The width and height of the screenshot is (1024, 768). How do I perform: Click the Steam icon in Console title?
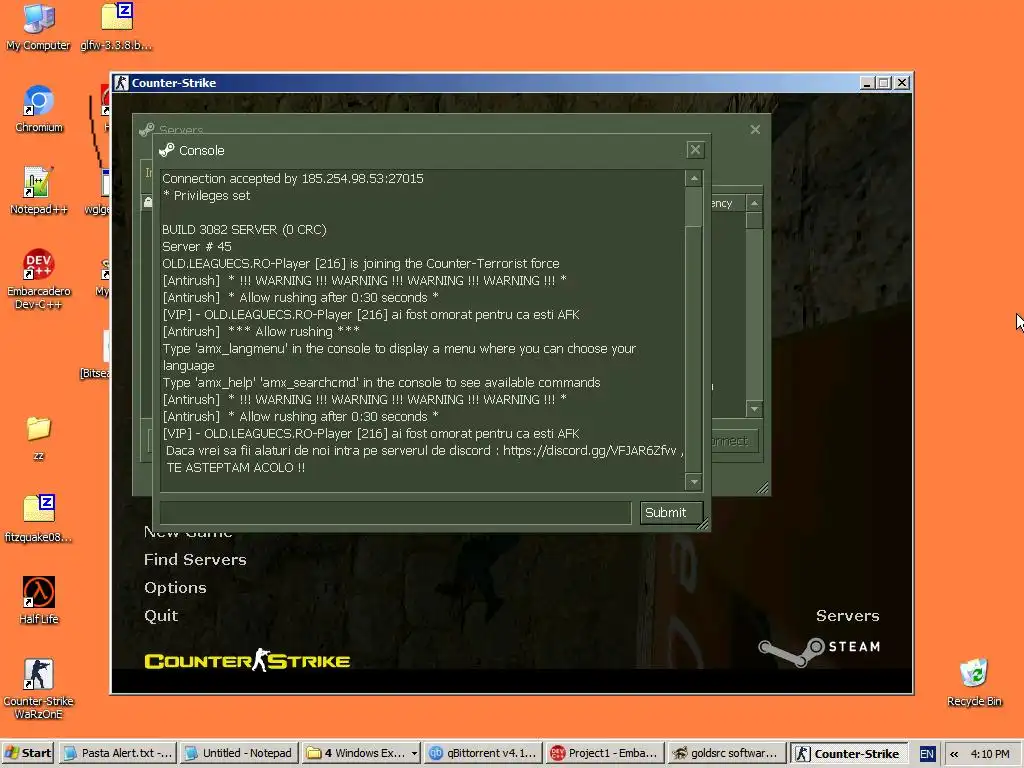click(x=167, y=150)
